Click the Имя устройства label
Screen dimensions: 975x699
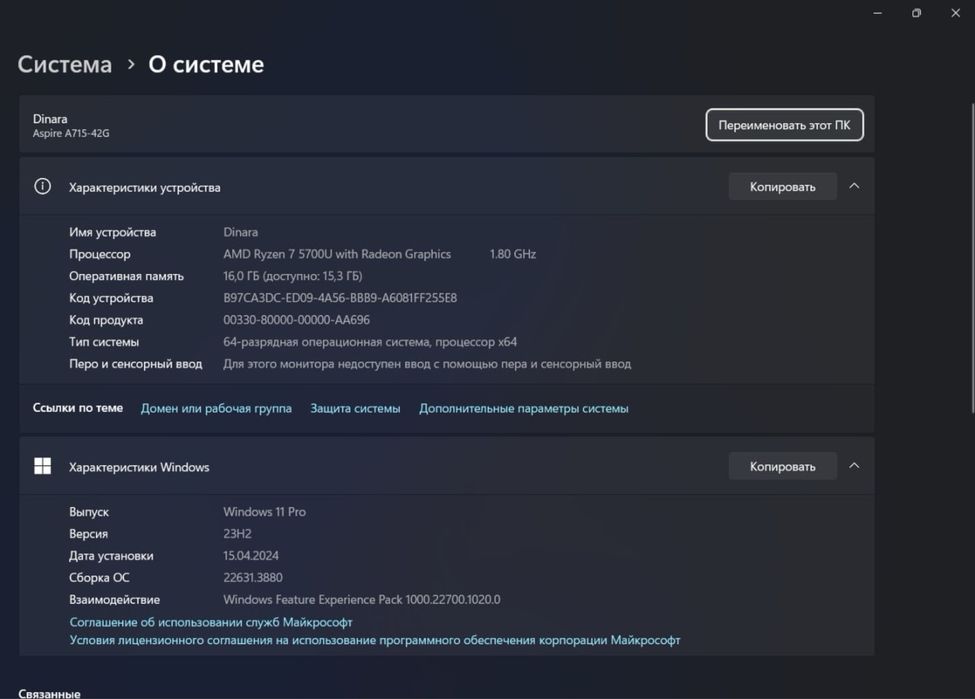click(113, 232)
